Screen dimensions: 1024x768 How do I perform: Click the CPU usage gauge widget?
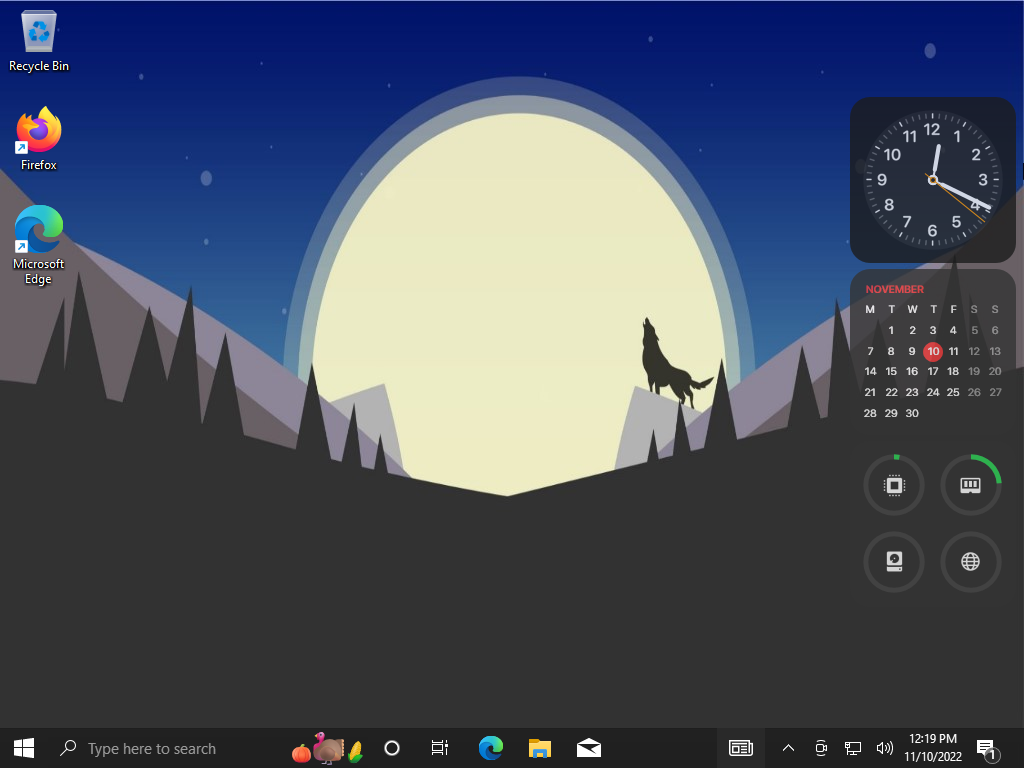(x=894, y=485)
